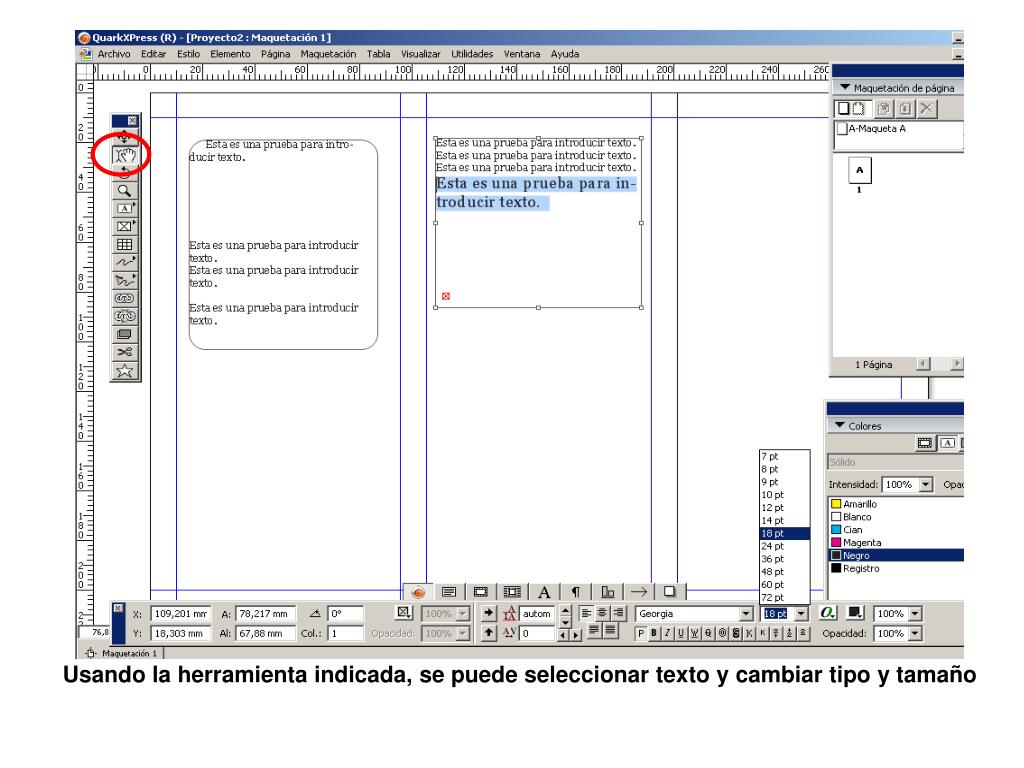Click the horizontal flip right-arrow icon
This screenshot has height=768, width=1024.
click(x=488, y=613)
